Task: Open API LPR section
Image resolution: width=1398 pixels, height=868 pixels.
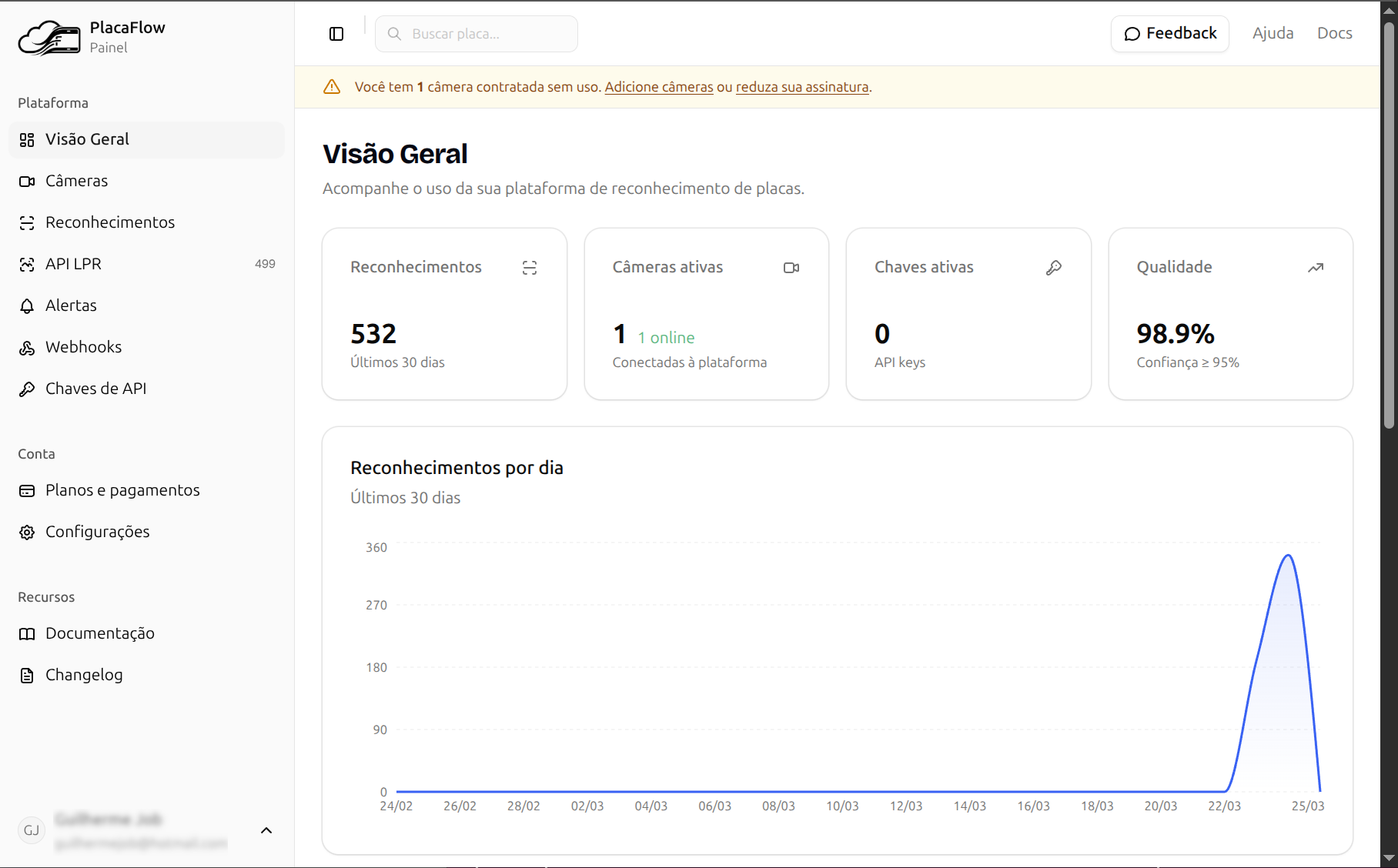Action: pos(73,264)
